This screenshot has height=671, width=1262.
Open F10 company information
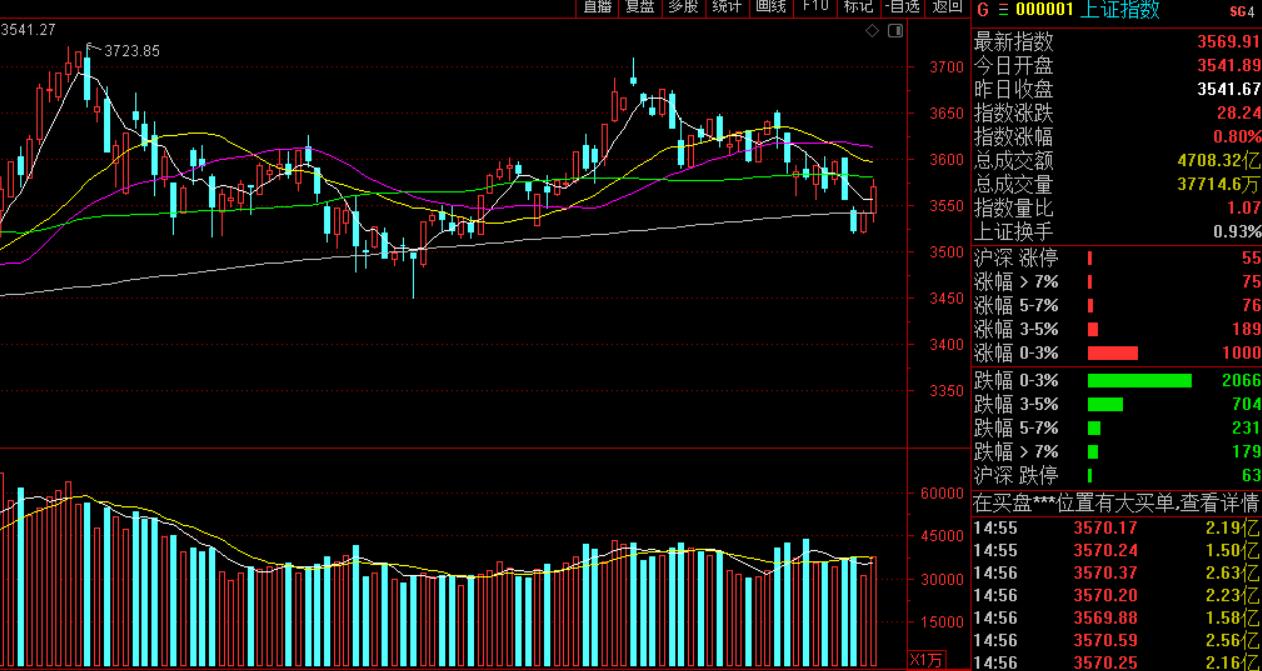(x=815, y=7)
